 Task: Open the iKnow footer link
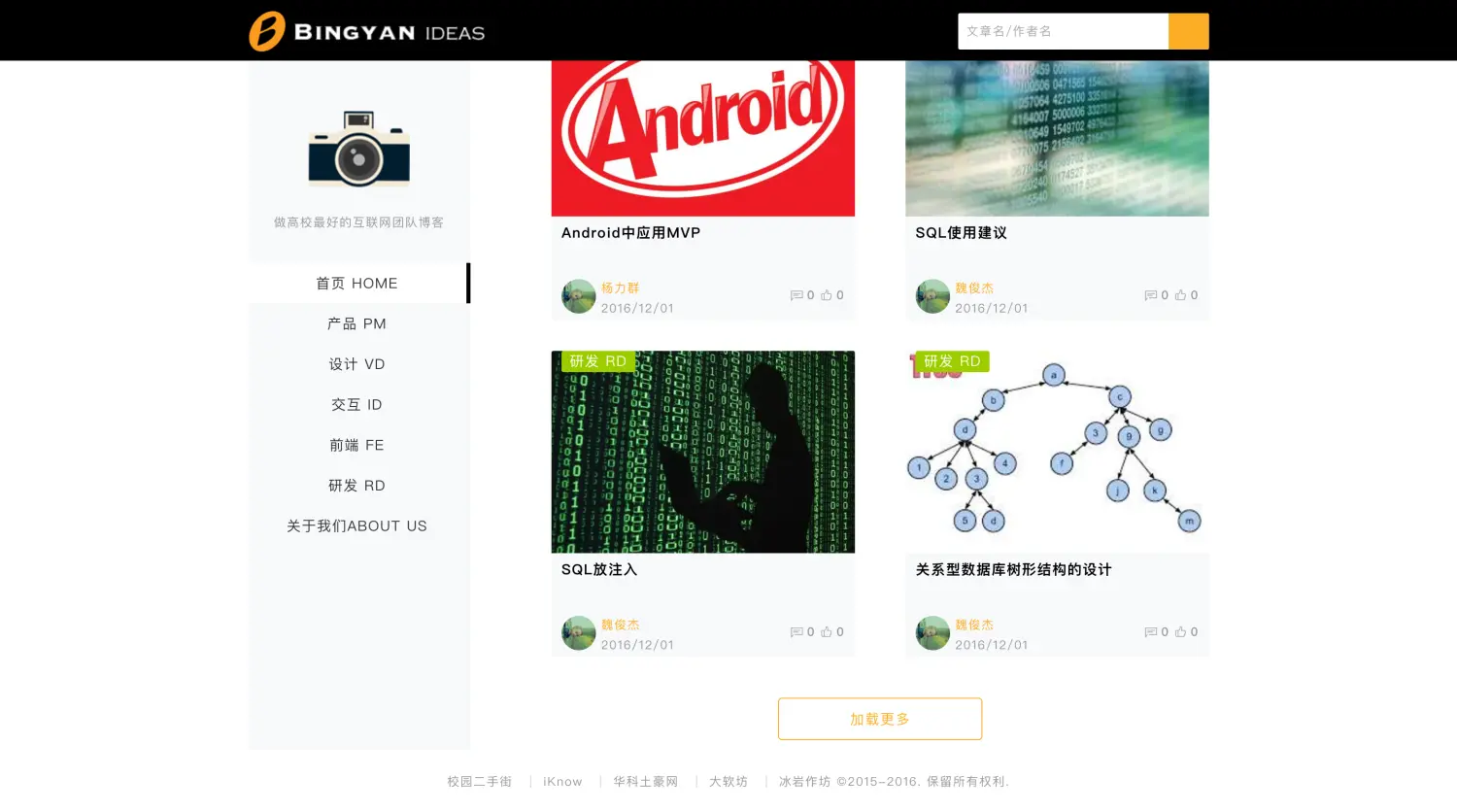[562, 782]
